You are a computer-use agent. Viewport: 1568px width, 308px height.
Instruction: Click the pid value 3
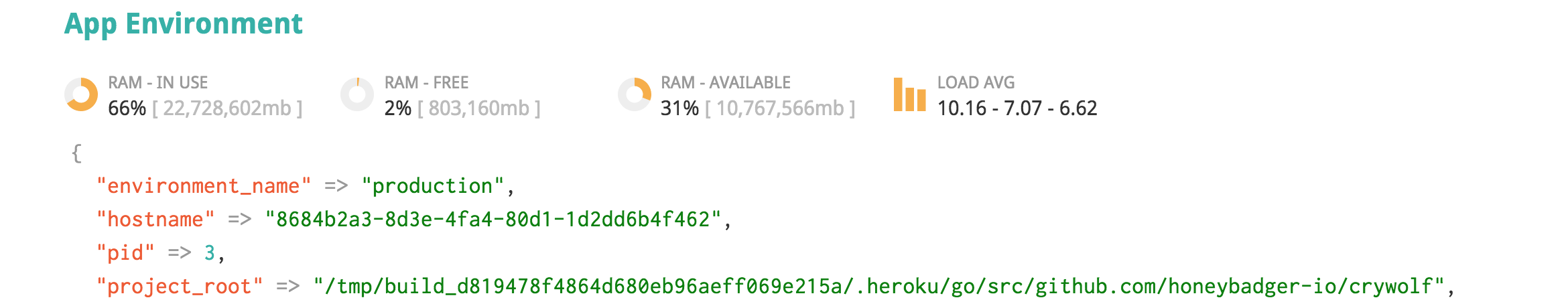pyautogui.click(x=210, y=253)
